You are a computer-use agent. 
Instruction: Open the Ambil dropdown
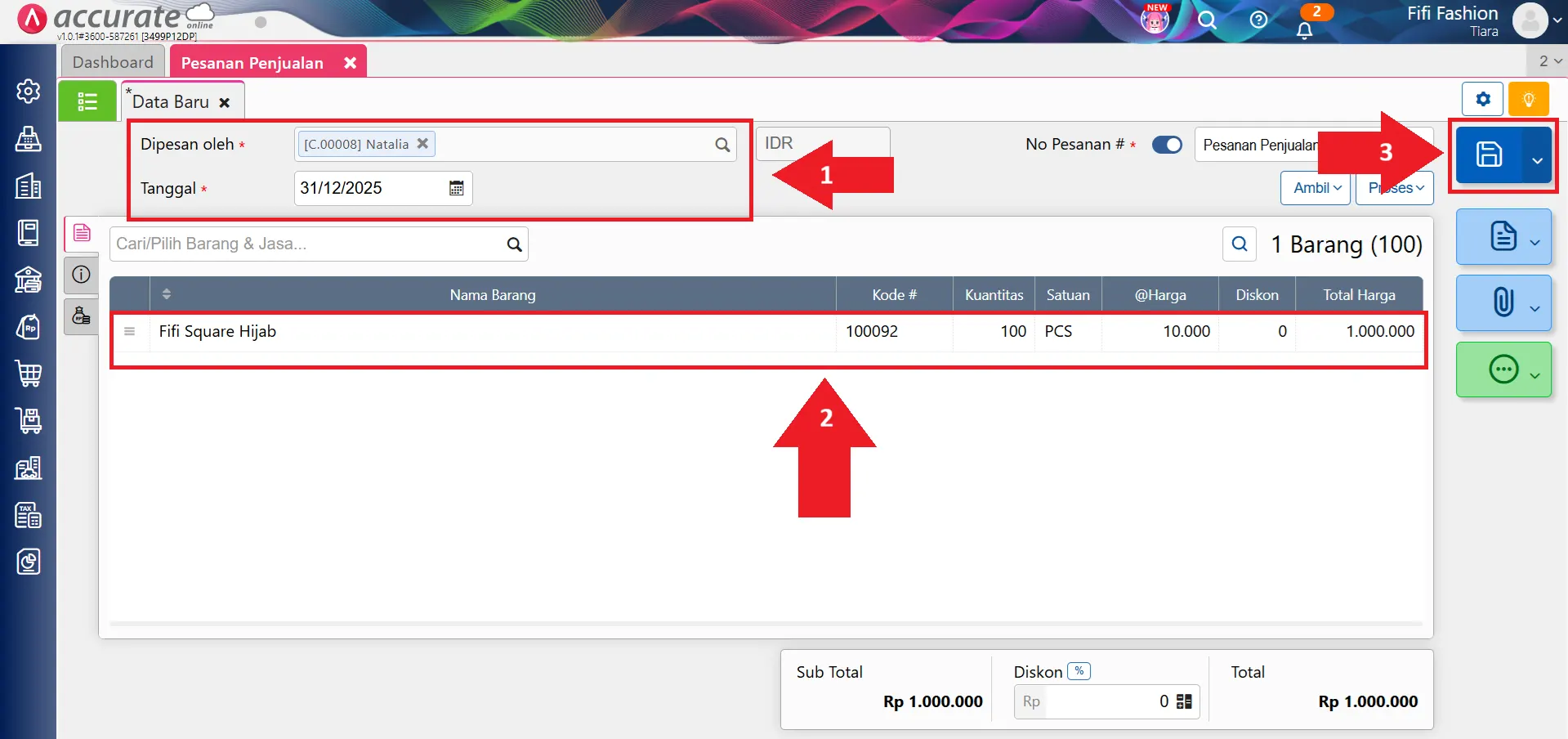coord(1314,187)
